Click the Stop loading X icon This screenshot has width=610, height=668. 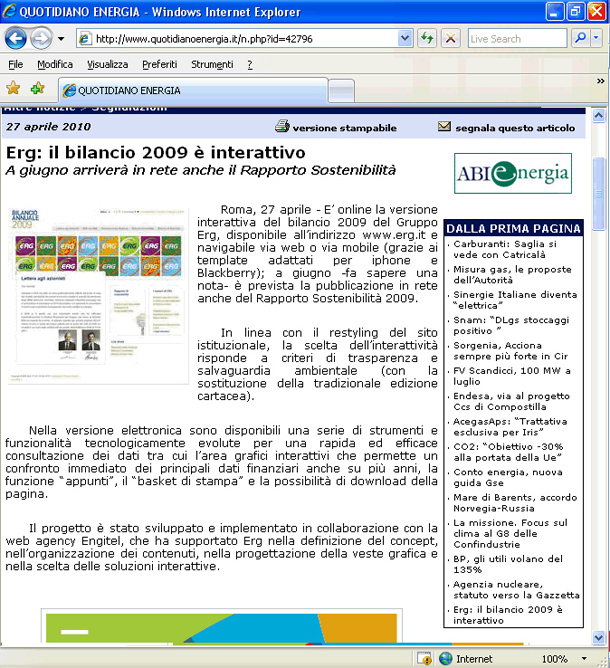click(451, 38)
